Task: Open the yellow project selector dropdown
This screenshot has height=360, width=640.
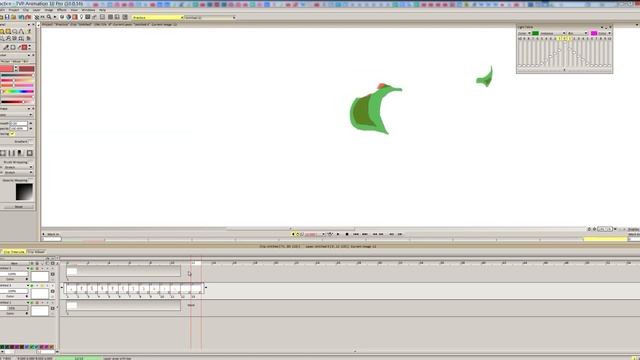Action: [157, 18]
